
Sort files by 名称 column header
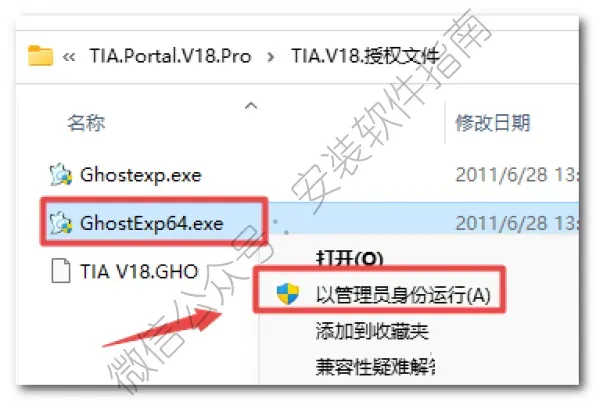(x=86, y=123)
